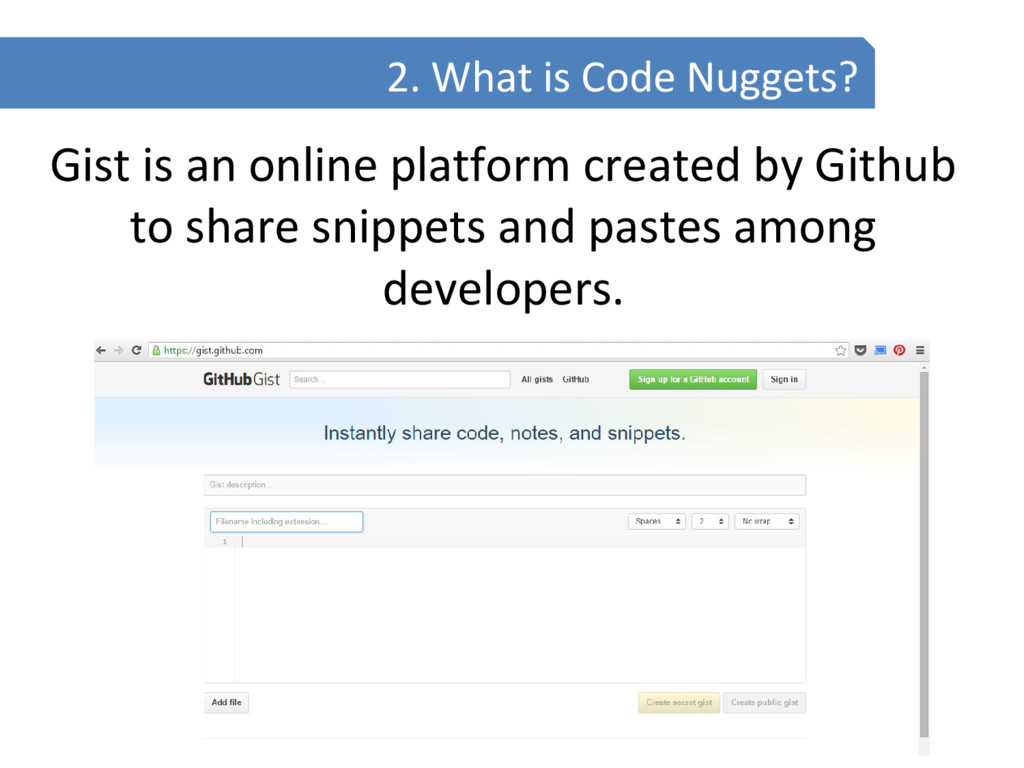The height and width of the screenshot is (768, 1024).
Task: Click 'Instantly share code, notes, and snippets.' heading
Action: click(x=504, y=434)
